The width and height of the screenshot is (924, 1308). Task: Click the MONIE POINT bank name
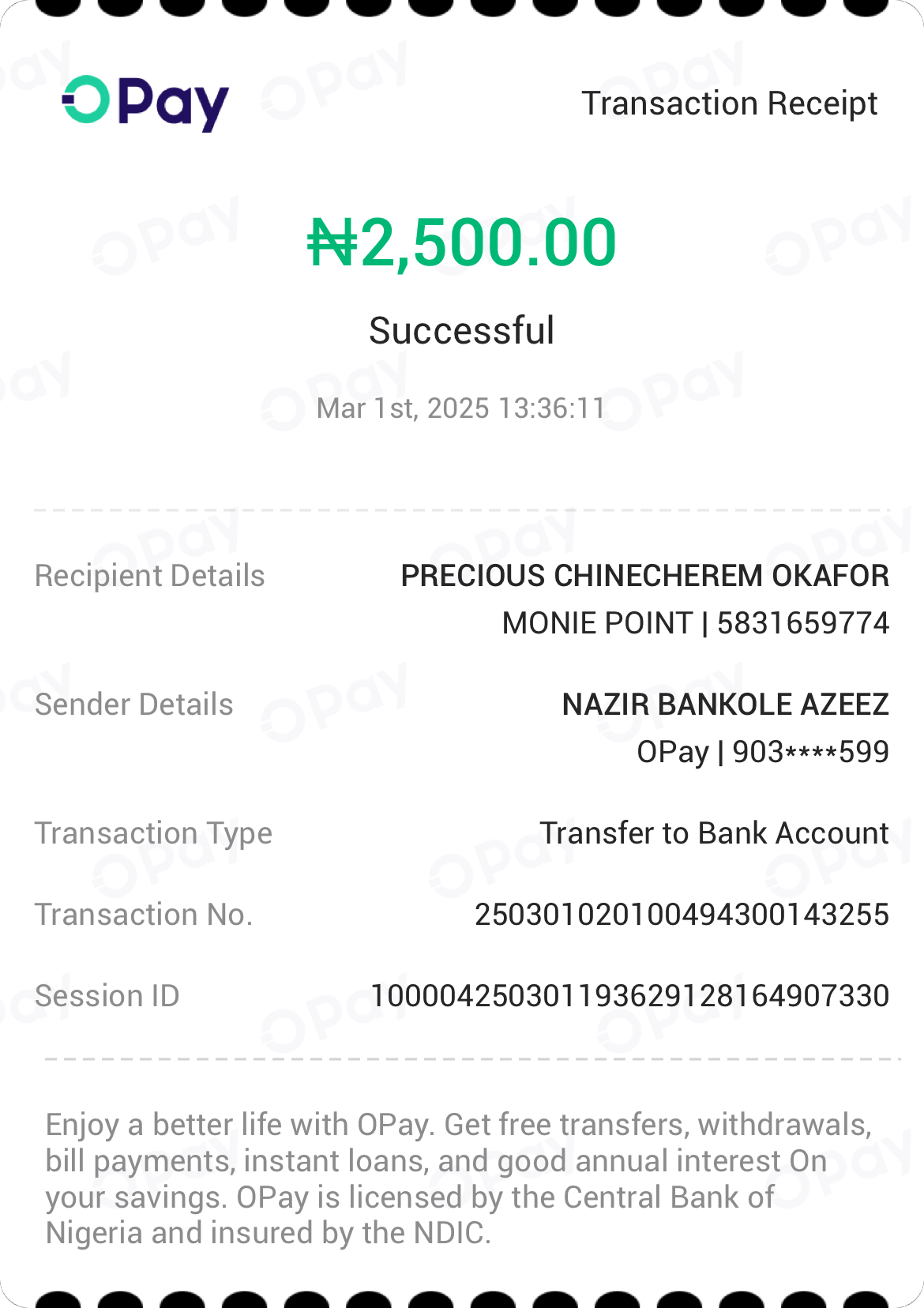tap(597, 623)
